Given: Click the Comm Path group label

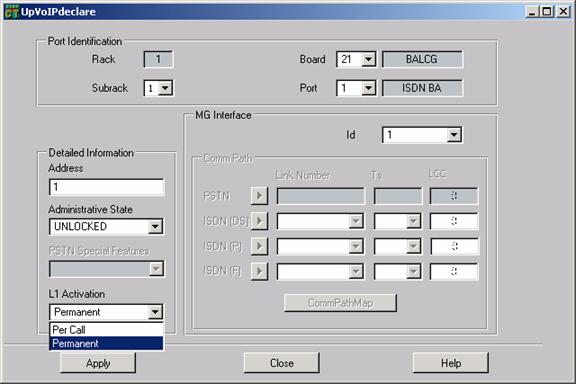Looking at the screenshot, I should point(228,158).
